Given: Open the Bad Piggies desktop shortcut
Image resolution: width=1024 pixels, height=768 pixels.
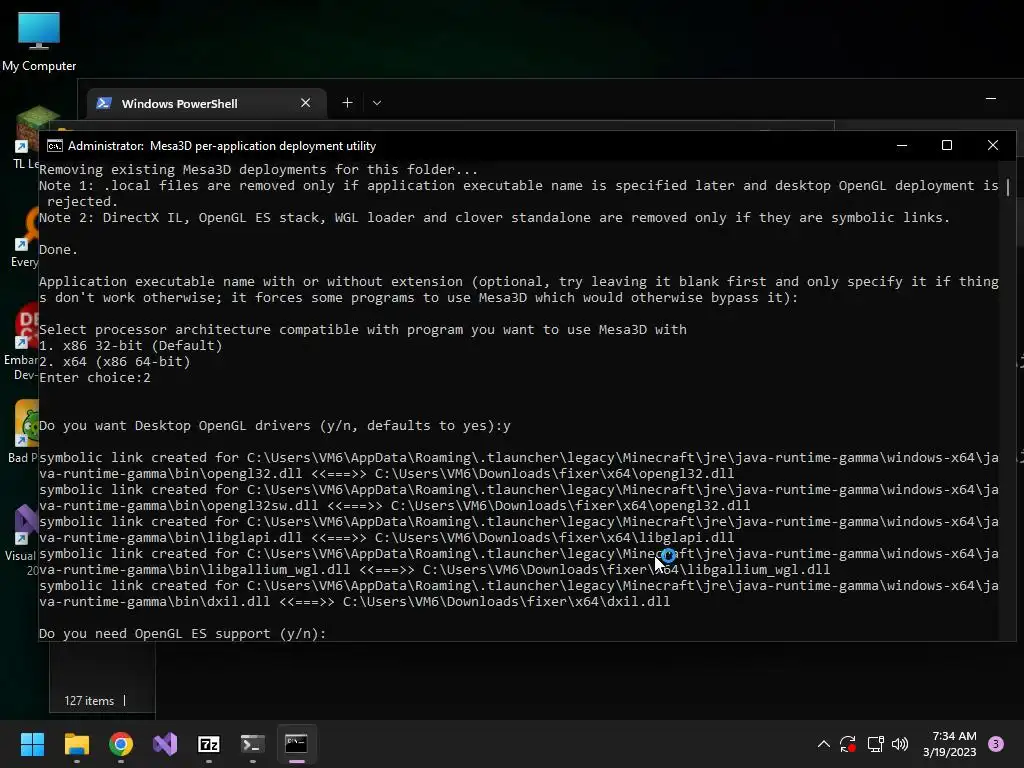Looking at the screenshot, I should click(24, 431).
